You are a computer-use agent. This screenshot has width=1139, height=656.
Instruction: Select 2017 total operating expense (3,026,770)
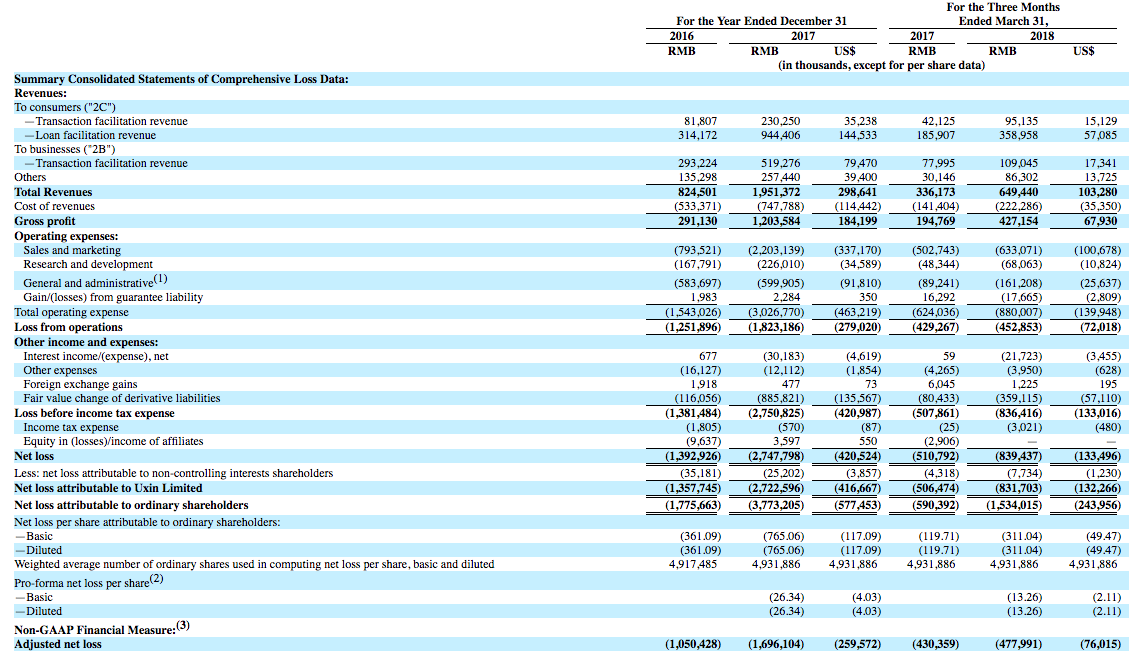coord(776,312)
